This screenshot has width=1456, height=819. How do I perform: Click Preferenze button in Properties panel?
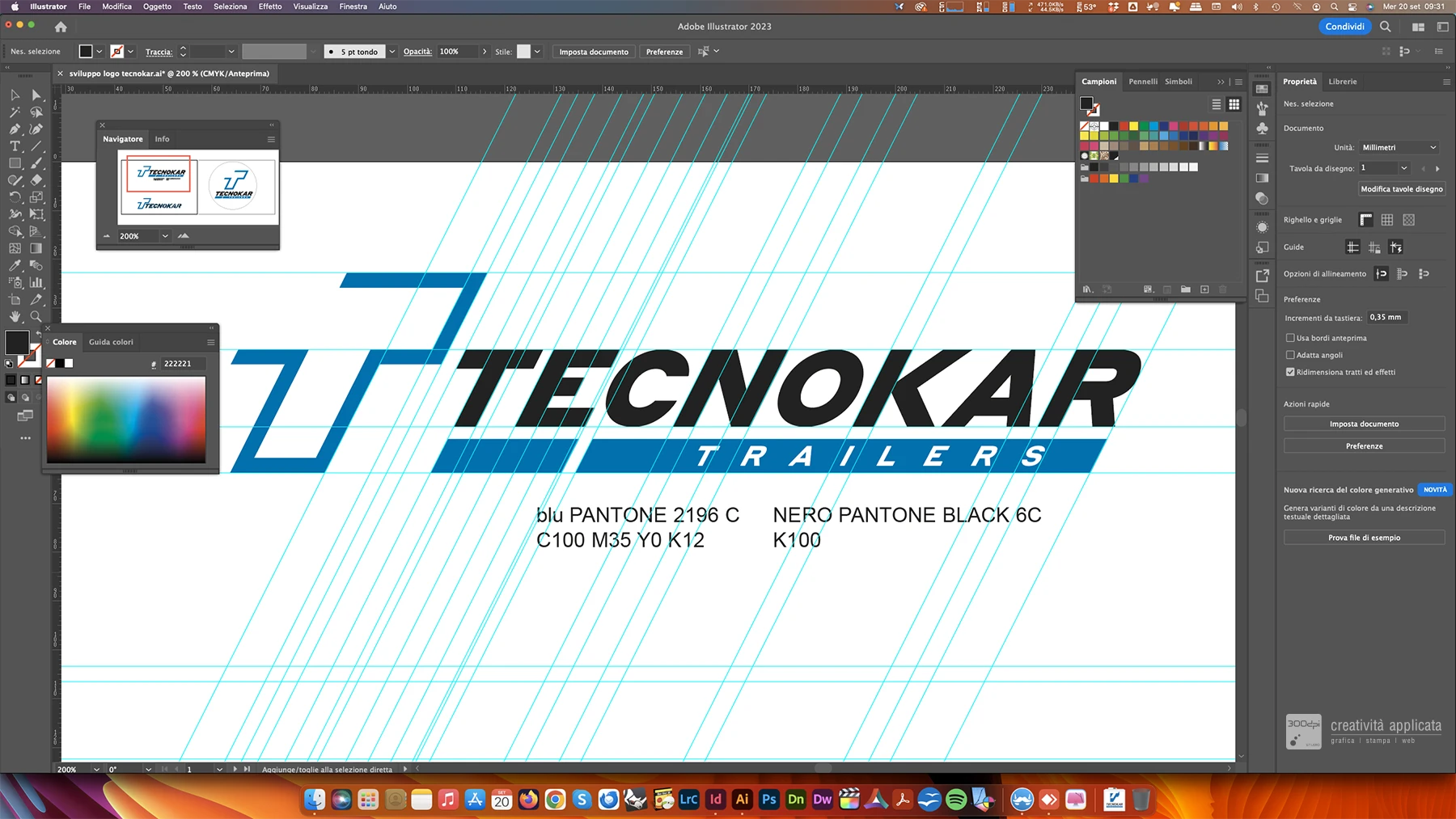[x=1364, y=446]
